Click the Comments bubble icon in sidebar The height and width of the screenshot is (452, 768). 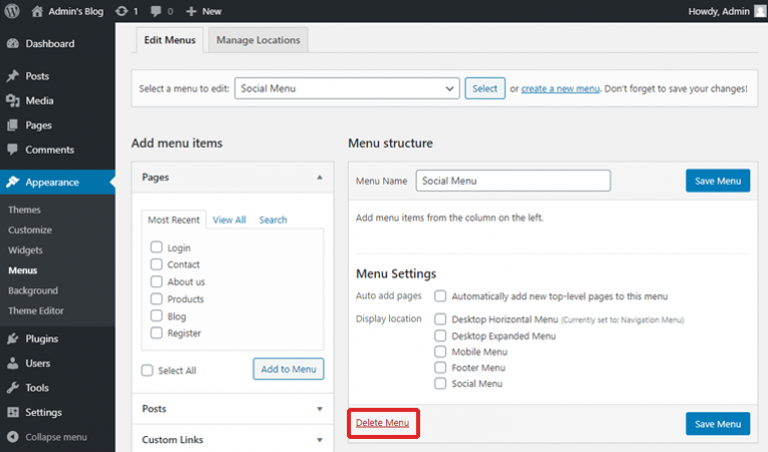click(x=12, y=150)
